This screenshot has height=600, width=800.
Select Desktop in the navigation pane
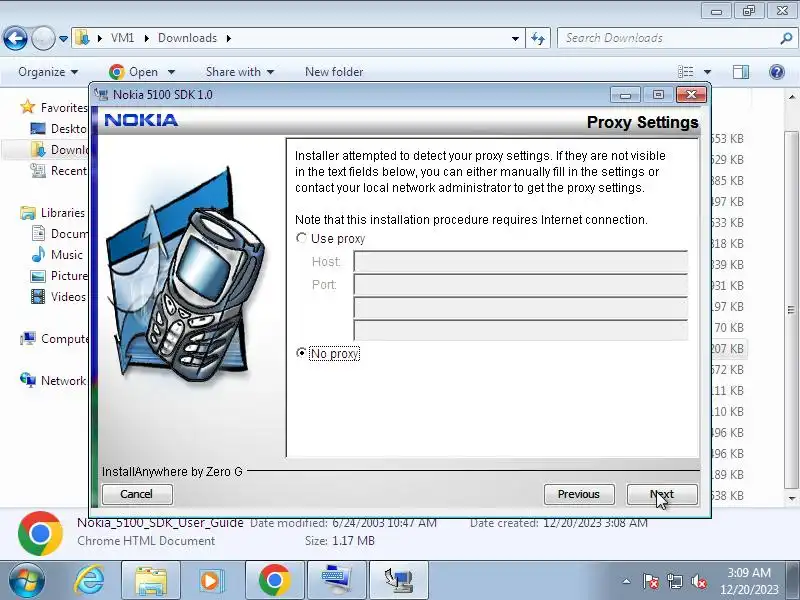(58, 129)
